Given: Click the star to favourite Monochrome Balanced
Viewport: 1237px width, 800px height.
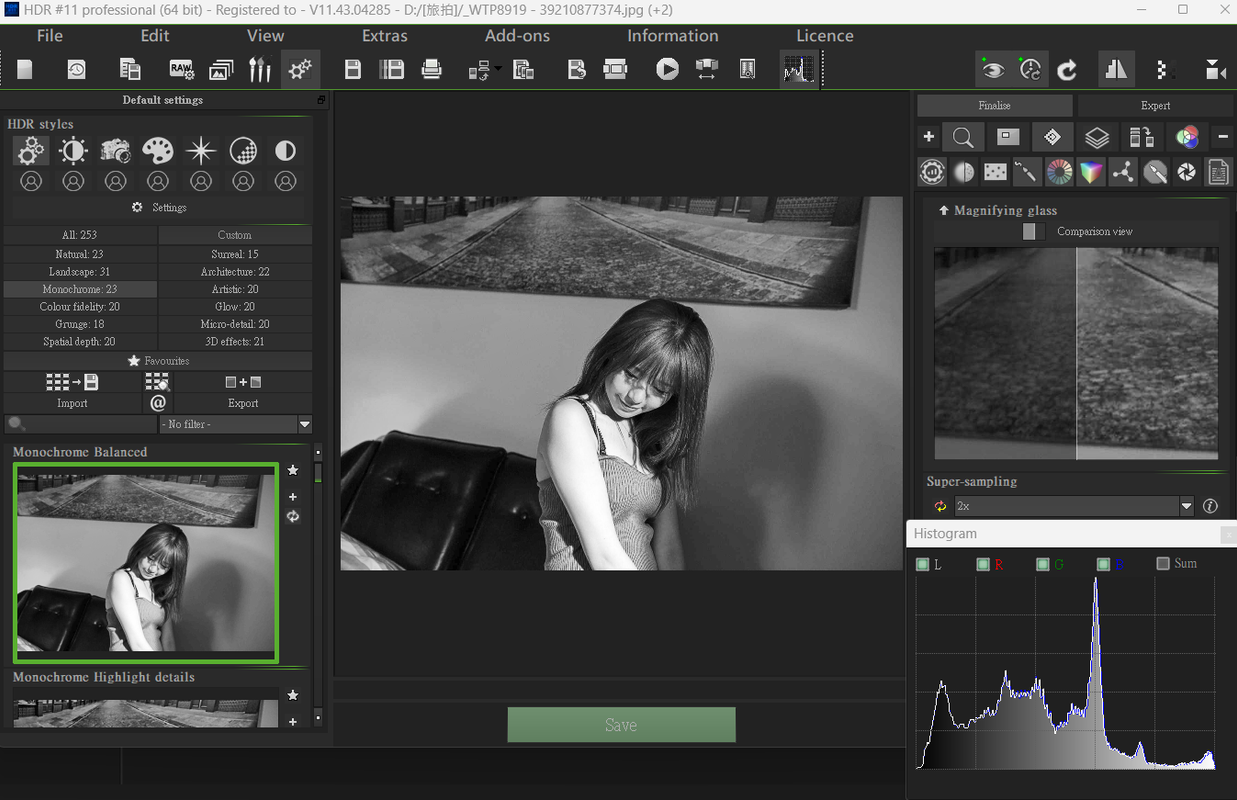Looking at the screenshot, I should [293, 470].
